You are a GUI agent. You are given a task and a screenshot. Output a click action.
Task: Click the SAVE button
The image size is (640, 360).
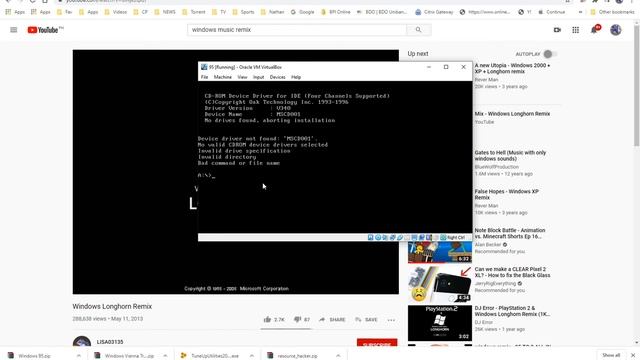tap(366, 320)
